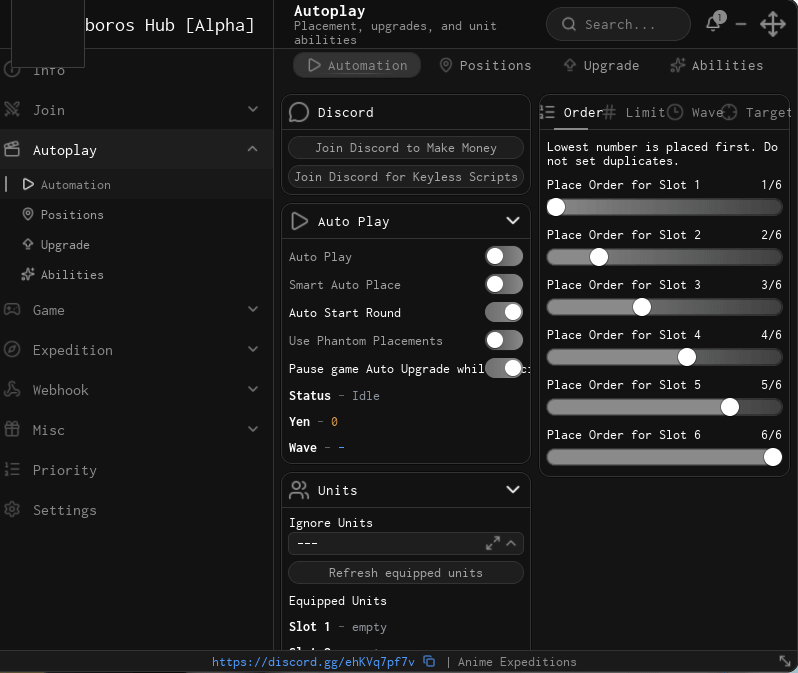Adjust Place Order for Slot 1 slider
The width and height of the screenshot is (798, 673).
click(x=664, y=207)
